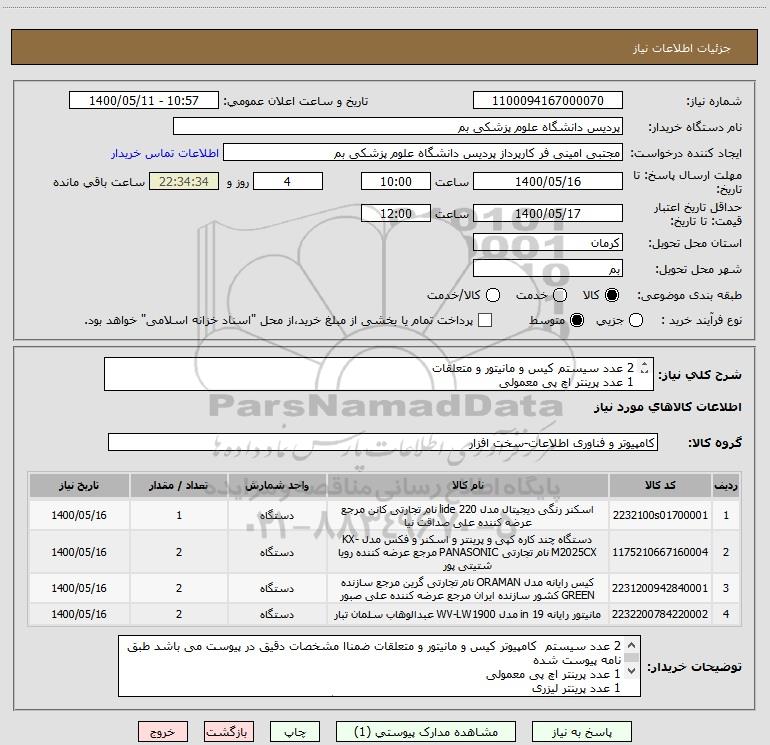The width and height of the screenshot is (770, 745).
Task: Click the شرح کلی نیاز text area
Action: (x=379, y=375)
